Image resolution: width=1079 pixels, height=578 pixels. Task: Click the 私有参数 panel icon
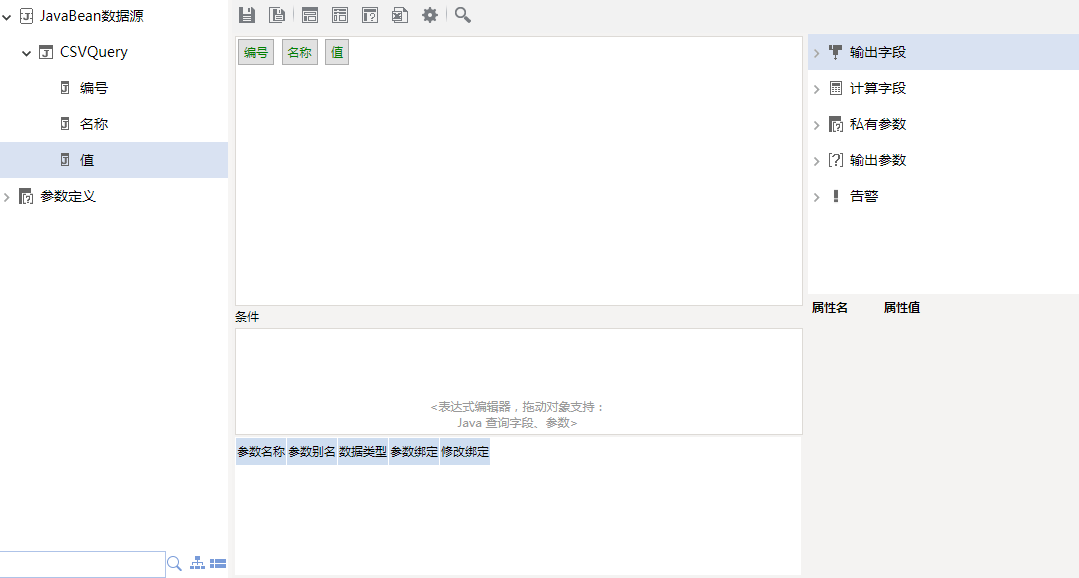(x=835, y=125)
